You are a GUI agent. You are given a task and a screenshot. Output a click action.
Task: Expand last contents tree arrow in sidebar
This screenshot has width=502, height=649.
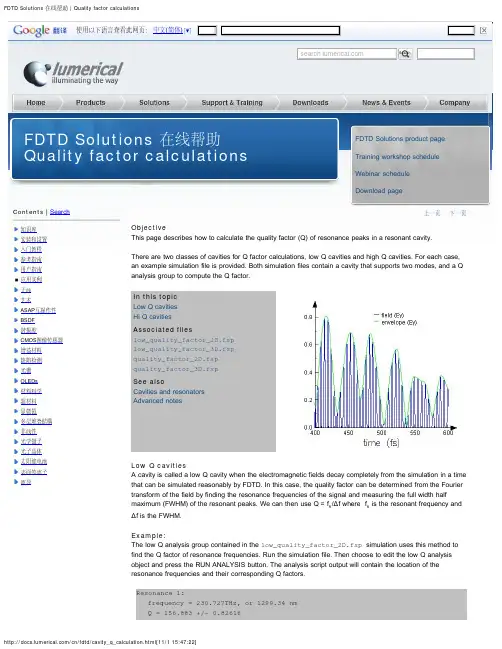[x=16, y=482]
